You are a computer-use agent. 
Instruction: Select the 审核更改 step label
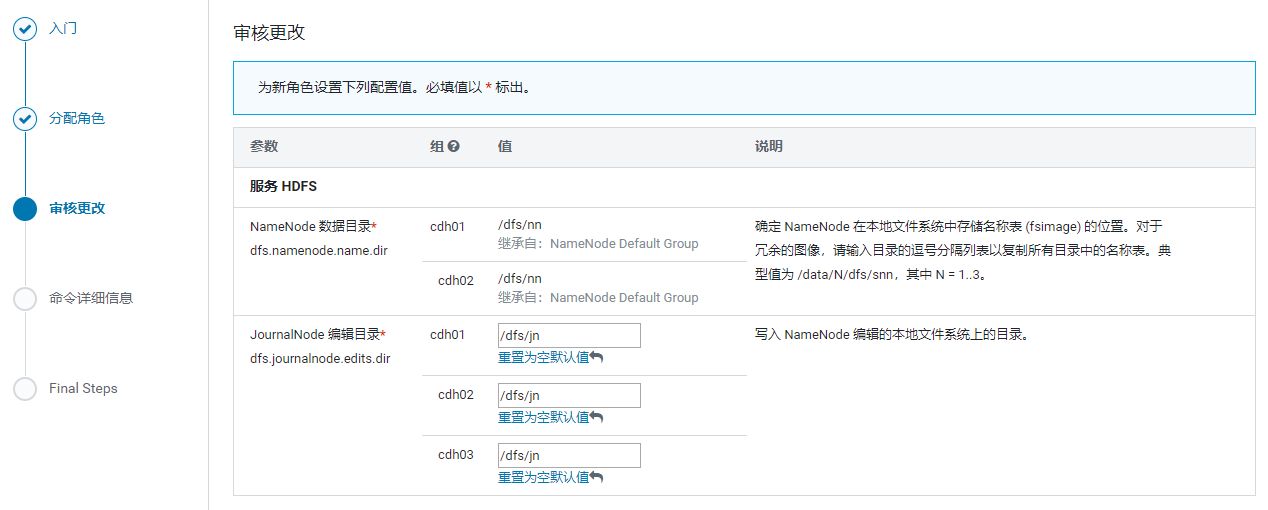coord(77,208)
